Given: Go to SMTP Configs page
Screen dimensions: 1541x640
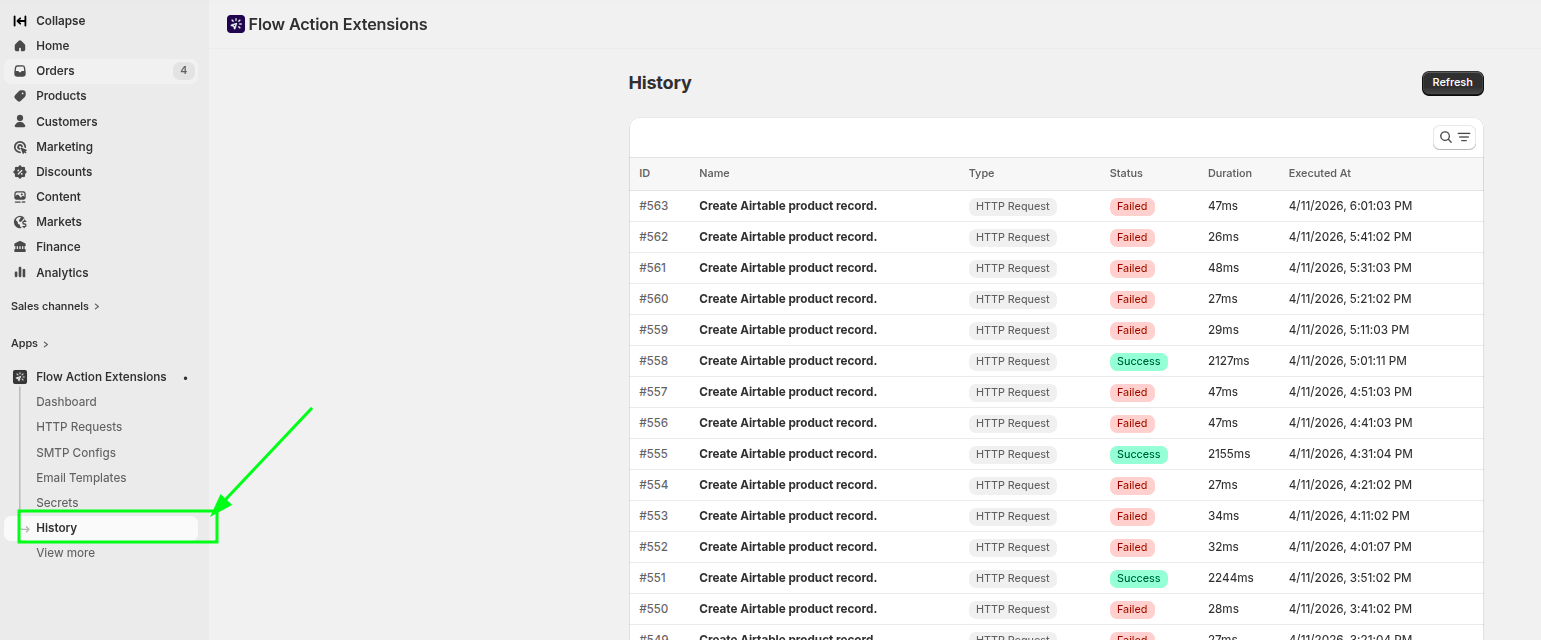Looking at the screenshot, I should [x=76, y=453].
